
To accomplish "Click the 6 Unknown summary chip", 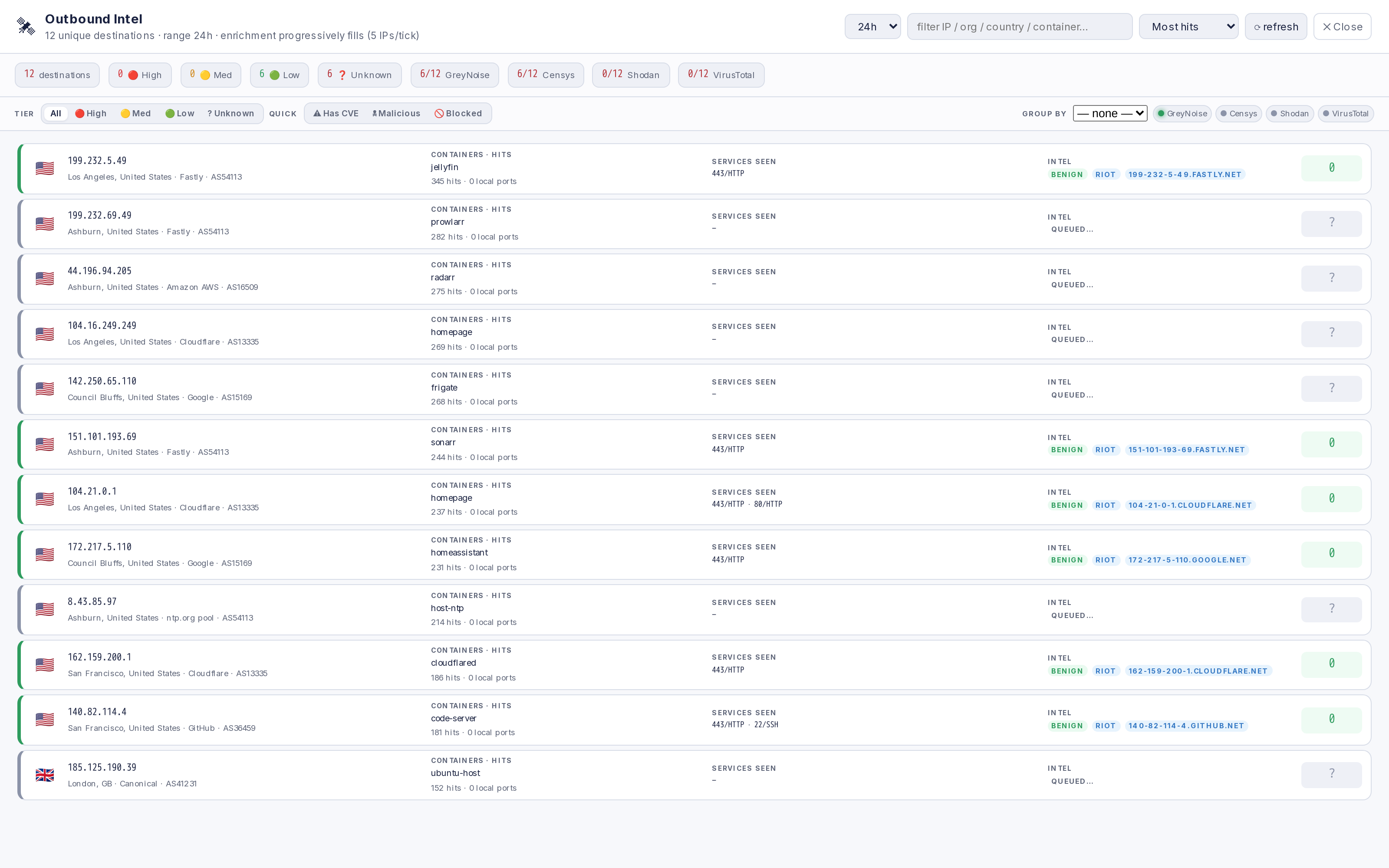I will tap(359, 75).
